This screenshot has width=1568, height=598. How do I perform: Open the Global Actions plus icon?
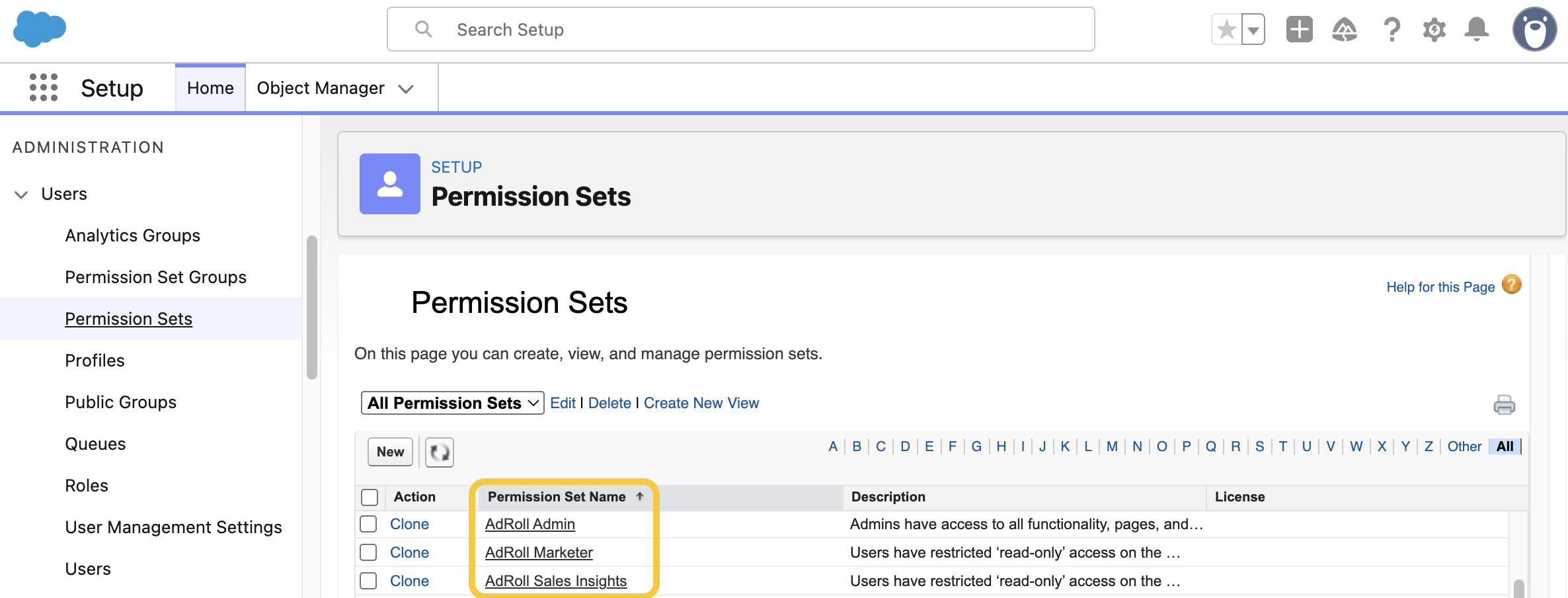(x=1298, y=30)
